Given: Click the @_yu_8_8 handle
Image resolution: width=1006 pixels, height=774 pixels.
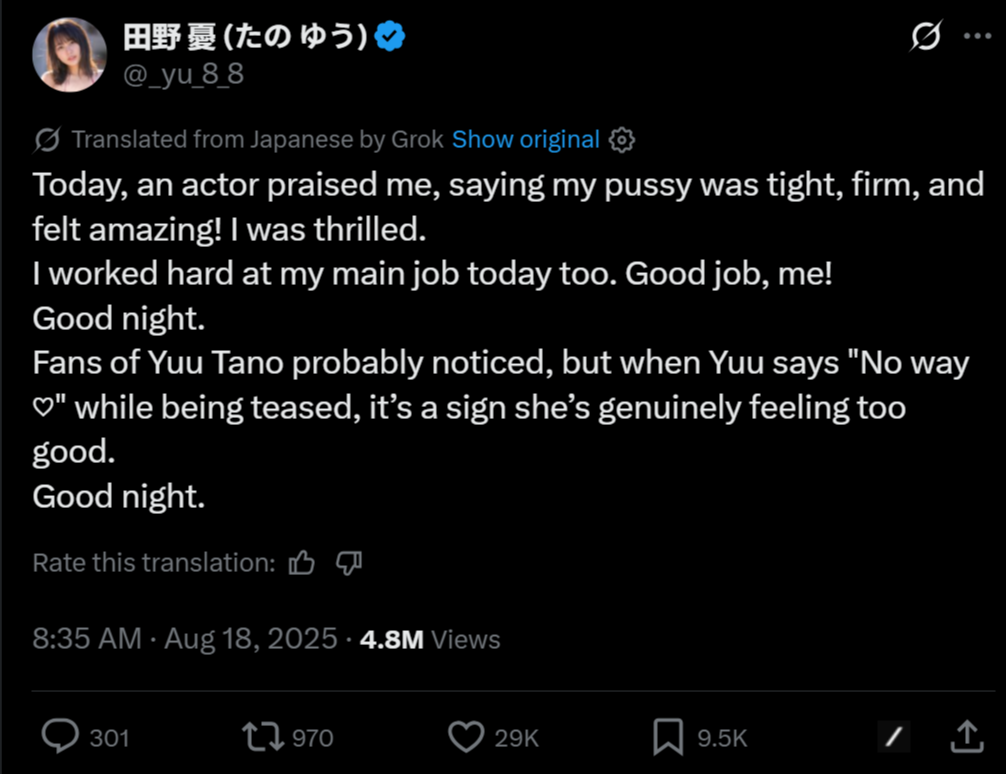Looking at the screenshot, I should 183,74.
